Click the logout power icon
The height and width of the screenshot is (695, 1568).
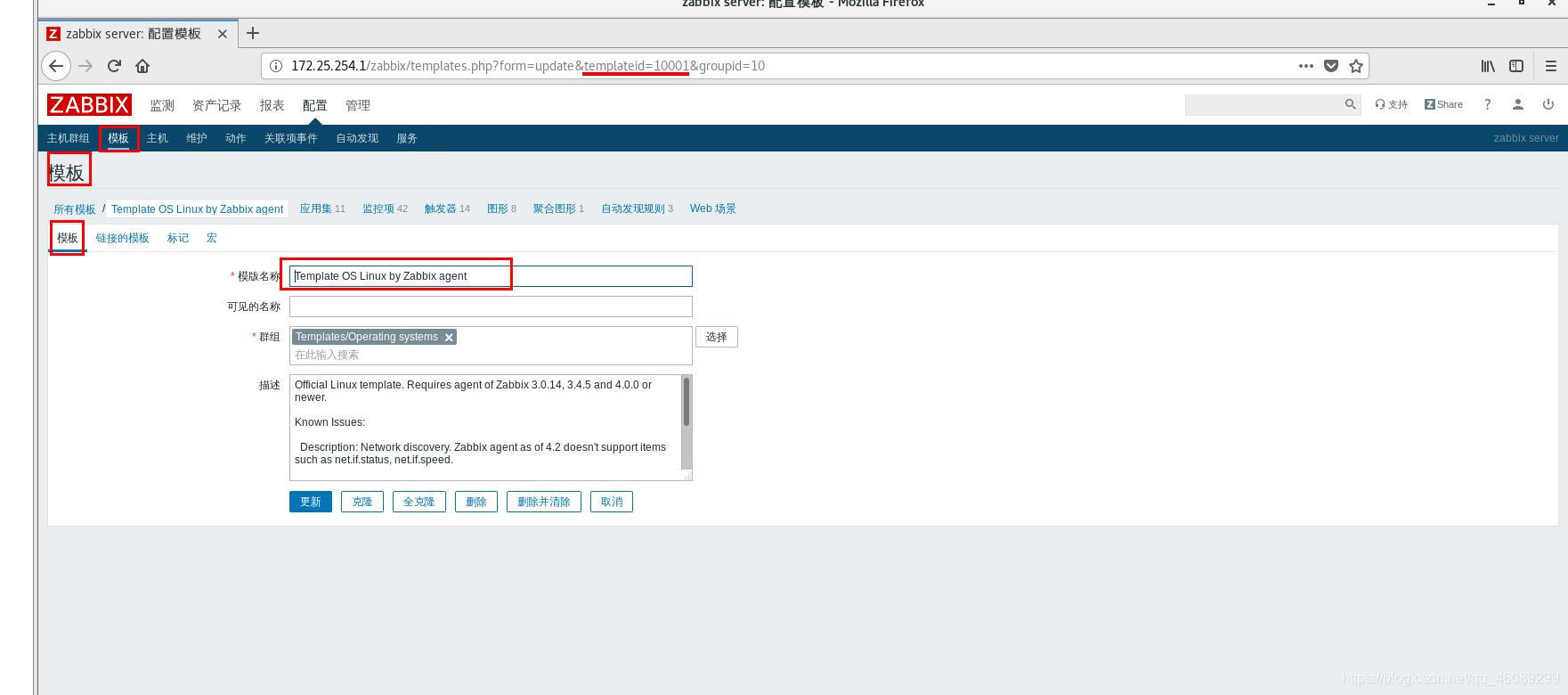coord(1548,104)
